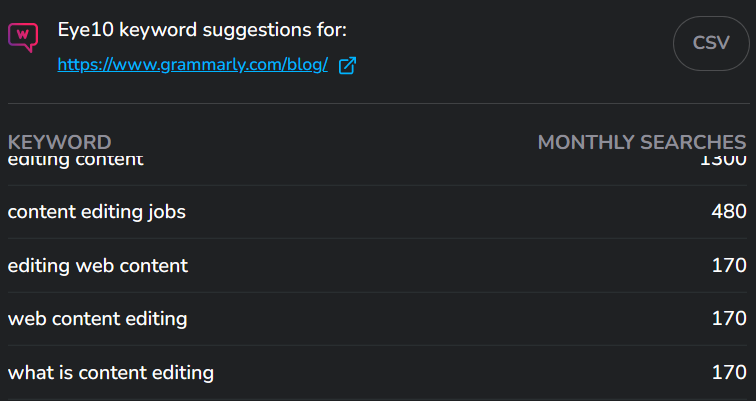Select the 'what is content editing' keyword
Viewport: 756px width, 401px height.
click(x=110, y=373)
